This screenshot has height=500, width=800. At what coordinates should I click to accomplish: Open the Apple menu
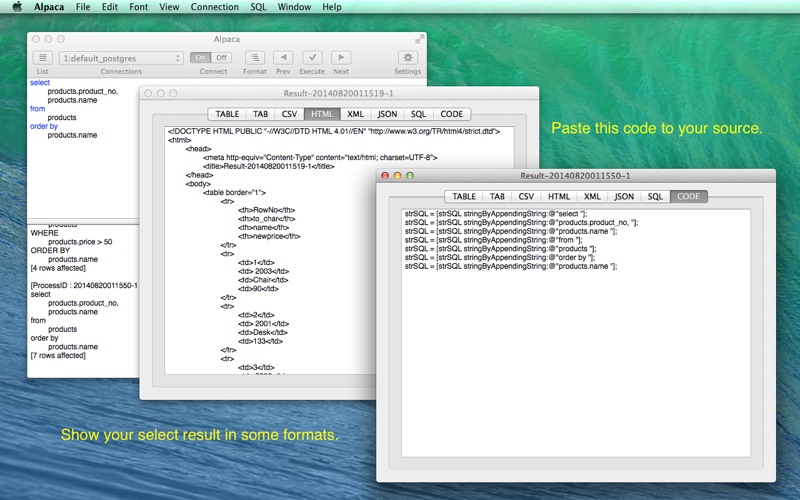click(x=17, y=7)
